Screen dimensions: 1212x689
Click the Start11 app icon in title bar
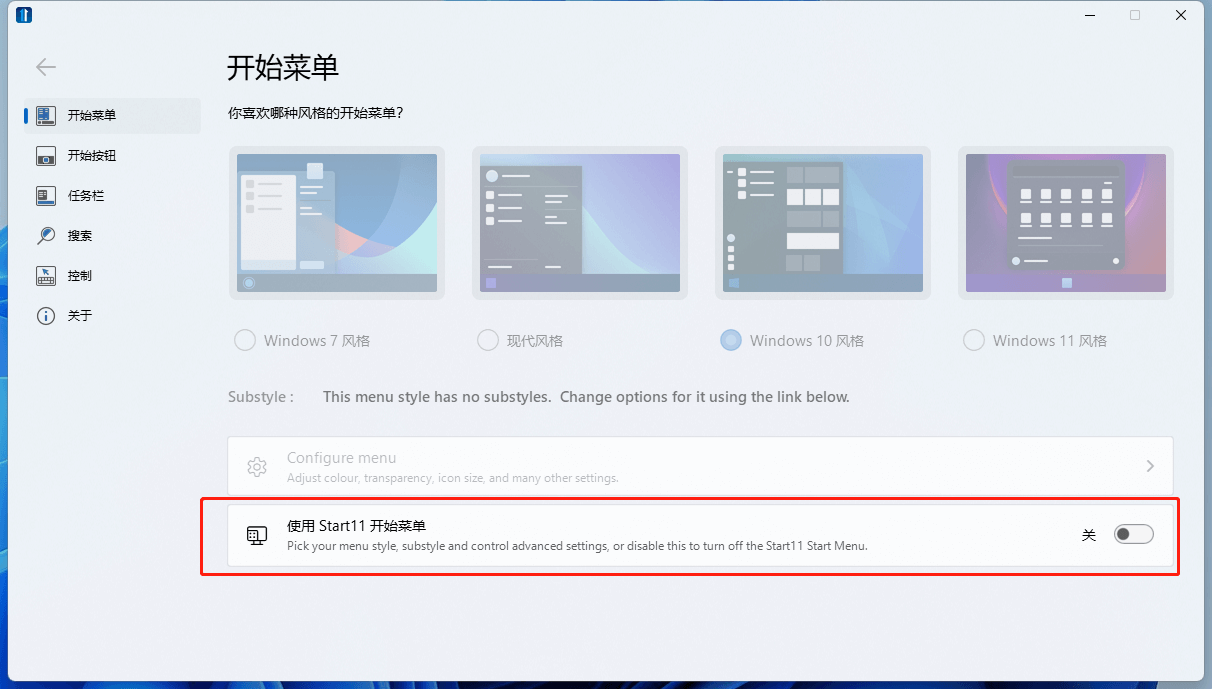click(23, 15)
